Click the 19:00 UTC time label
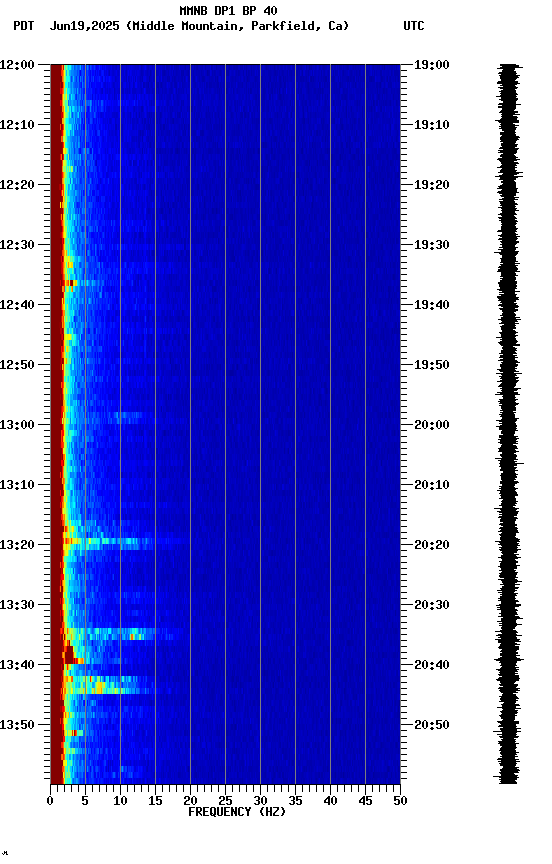Screen dimensions: 552x864 (432, 65)
